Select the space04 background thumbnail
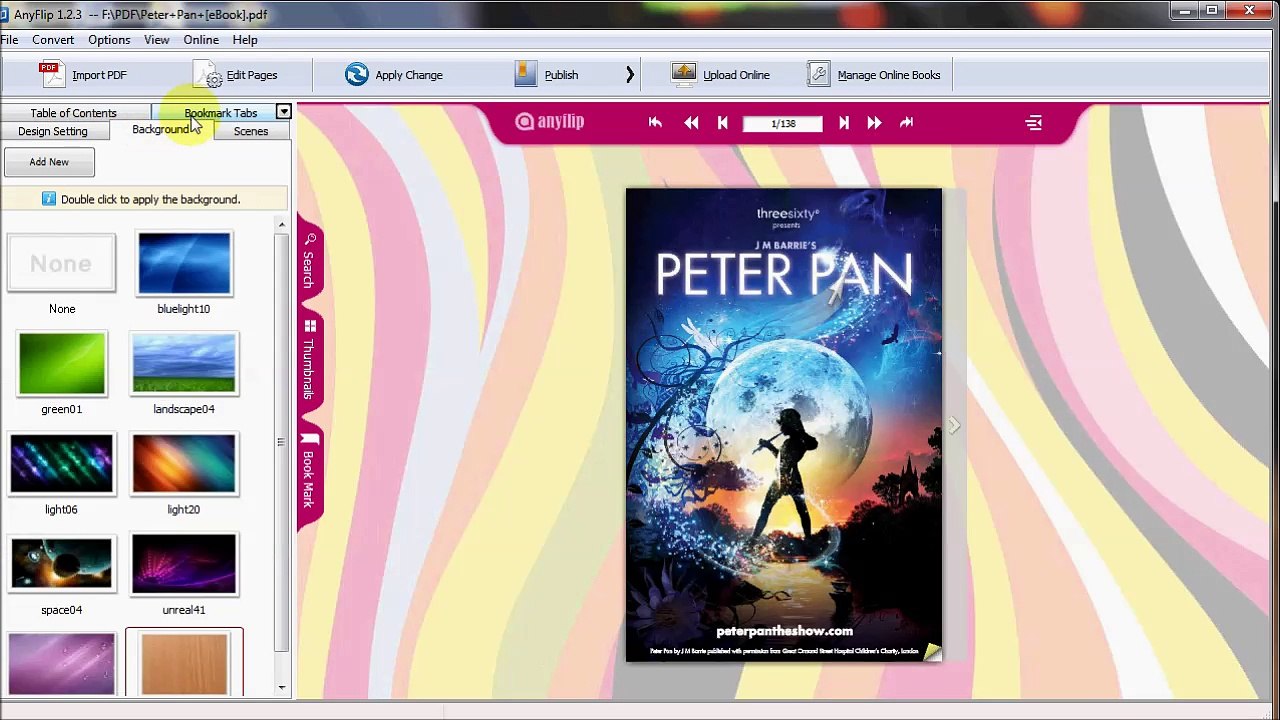Viewport: 1280px width, 720px height. [x=62, y=564]
